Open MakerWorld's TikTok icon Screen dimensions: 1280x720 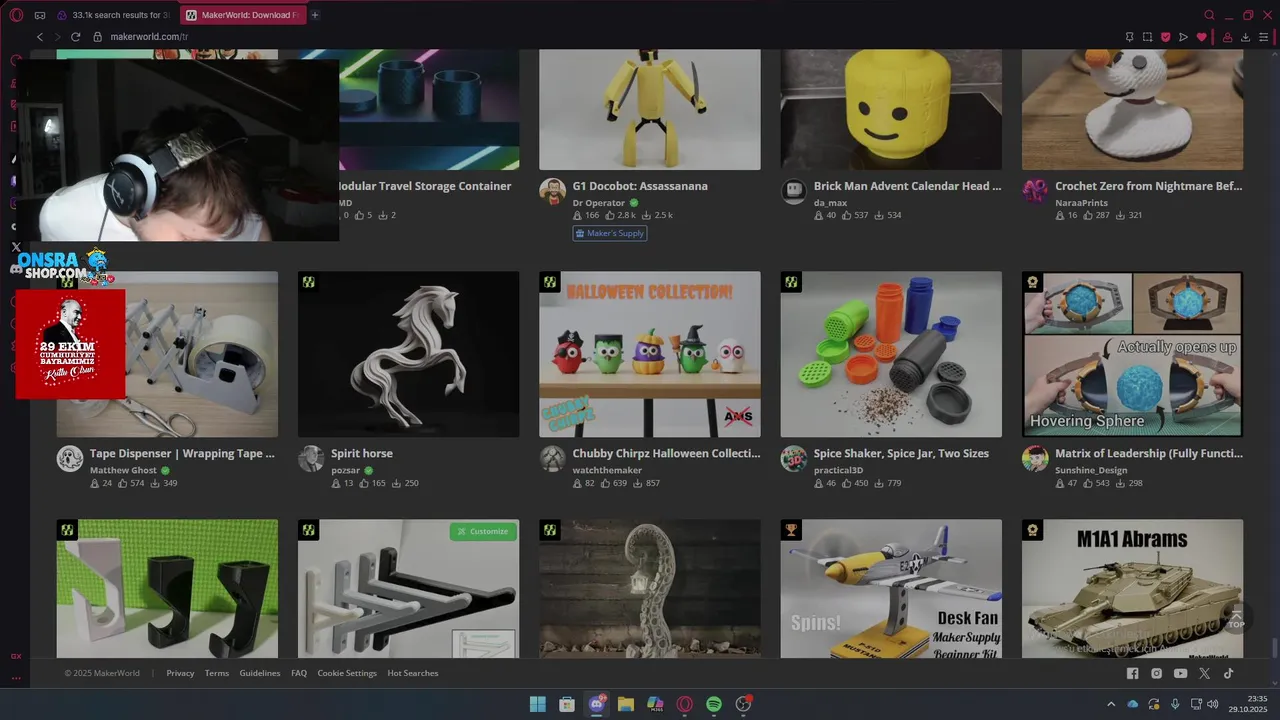point(1228,673)
